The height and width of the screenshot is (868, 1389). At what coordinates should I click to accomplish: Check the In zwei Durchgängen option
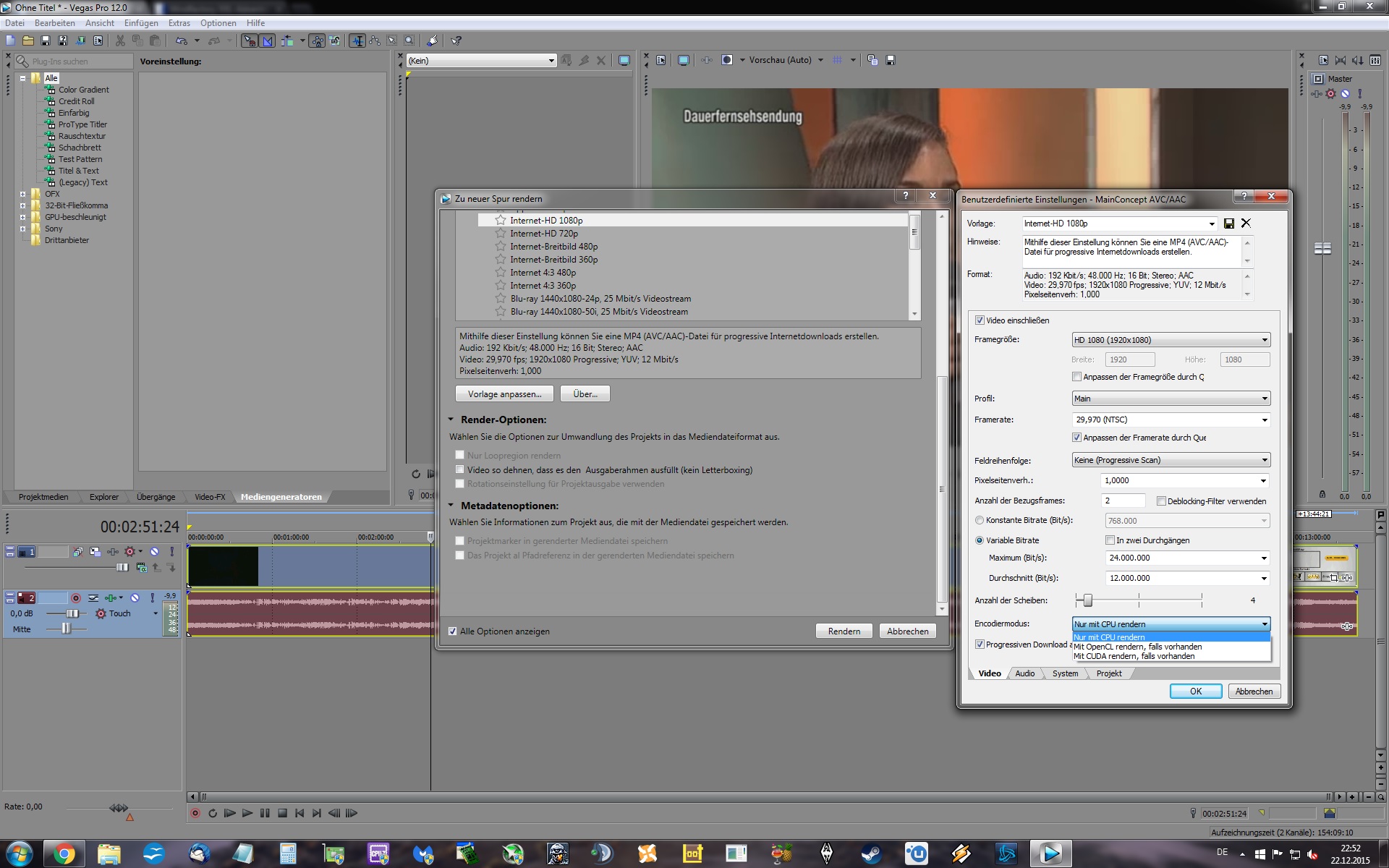pyautogui.click(x=1110, y=540)
